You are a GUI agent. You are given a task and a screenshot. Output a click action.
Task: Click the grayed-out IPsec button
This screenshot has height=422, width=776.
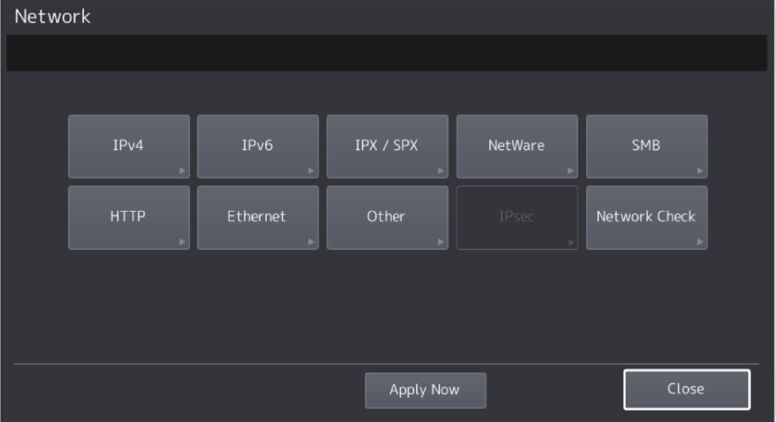(516, 217)
